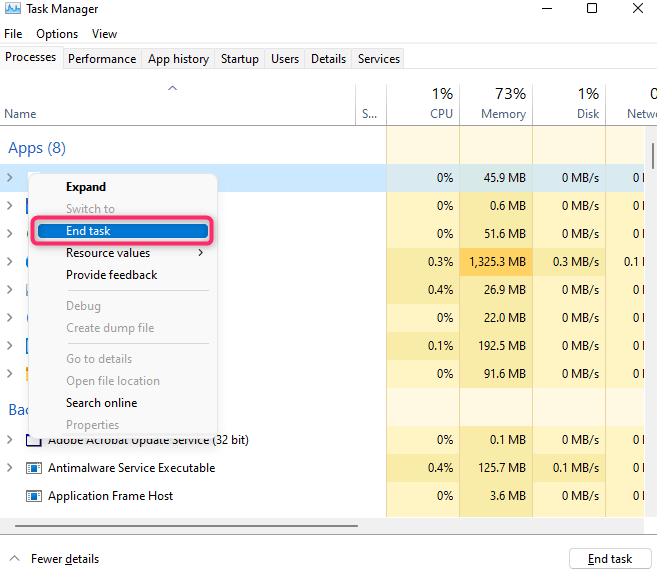Choose Search online from the context menu
The height and width of the screenshot is (574, 657).
(101, 403)
